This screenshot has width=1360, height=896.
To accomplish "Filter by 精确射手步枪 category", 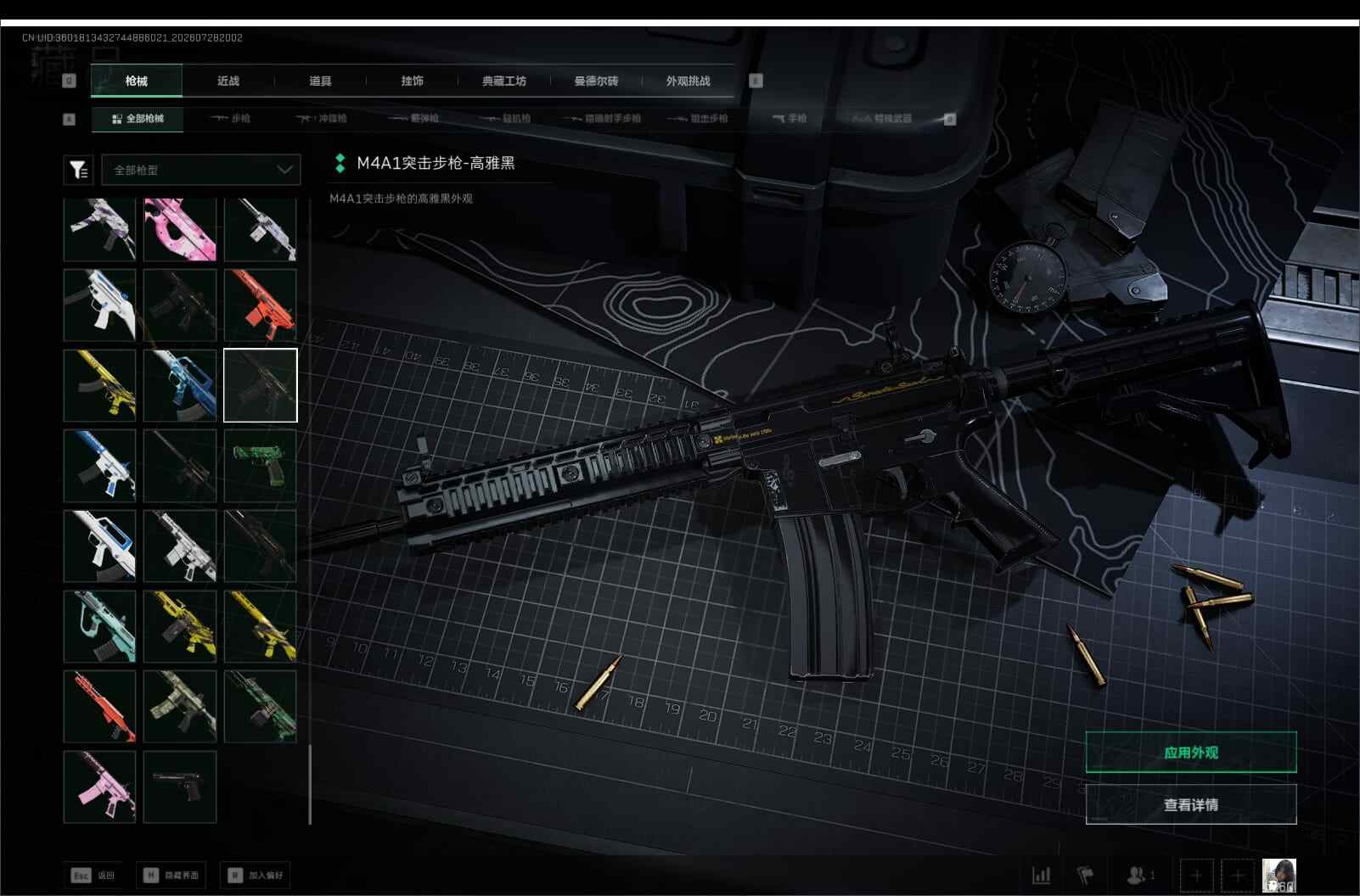I will 602,119.
